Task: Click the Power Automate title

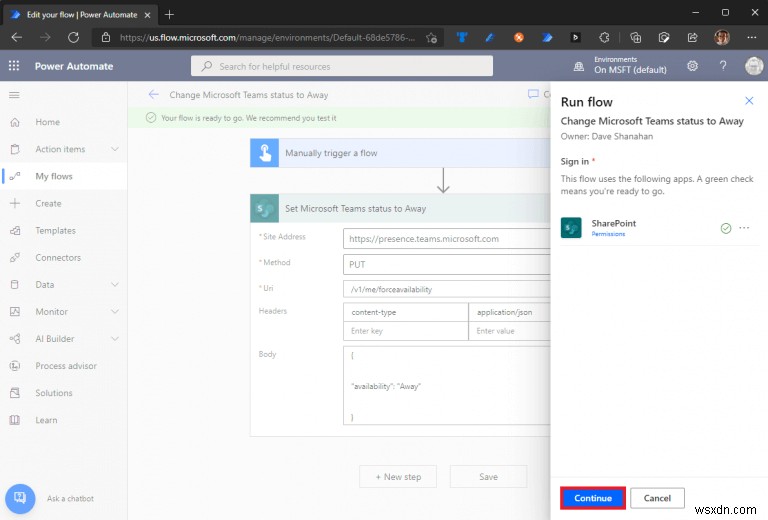Action: [74, 66]
